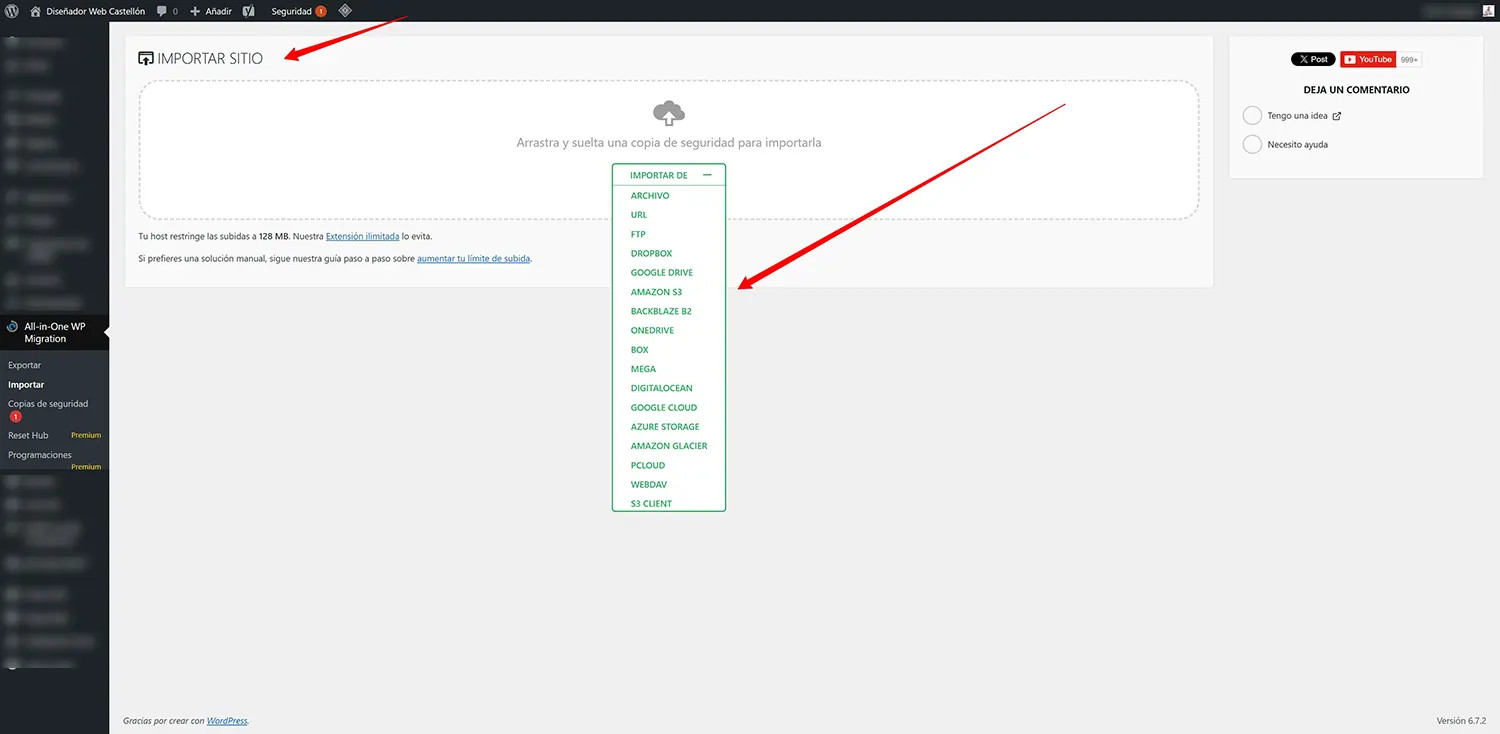1500x734 pixels.
Task: Select DROPBOX from the import list
Action: (651, 253)
